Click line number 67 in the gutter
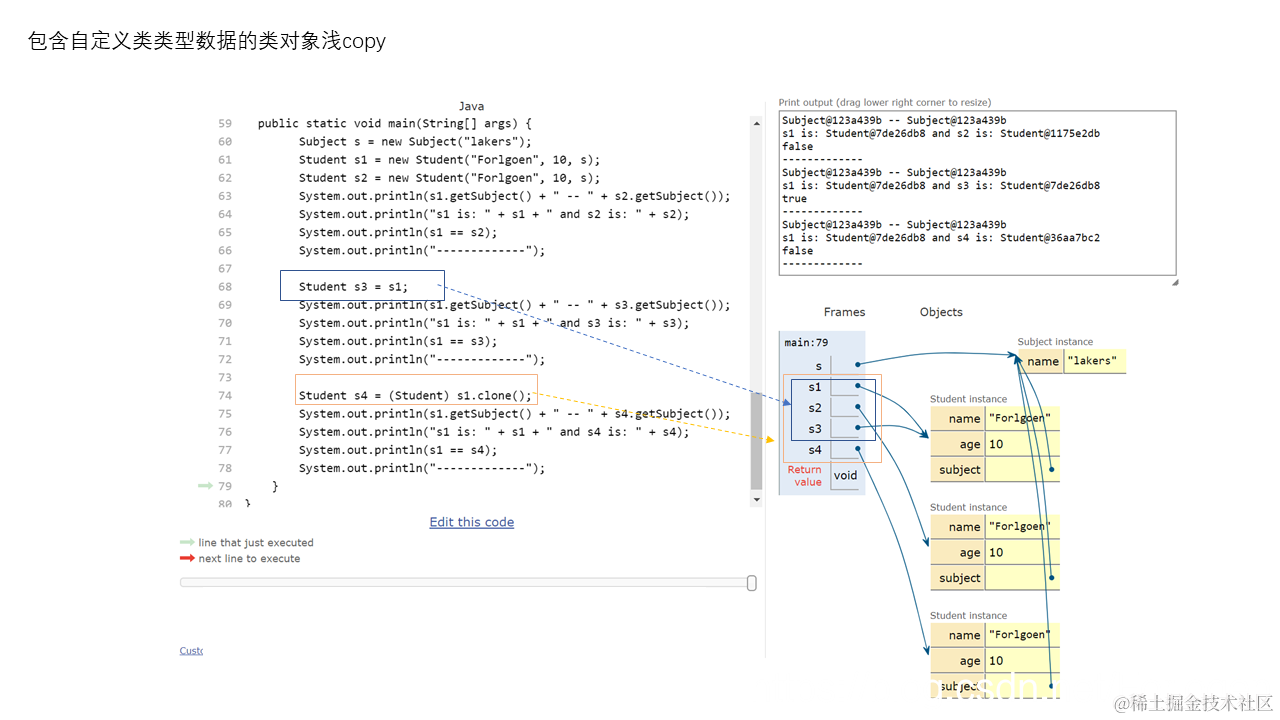 point(224,269)
